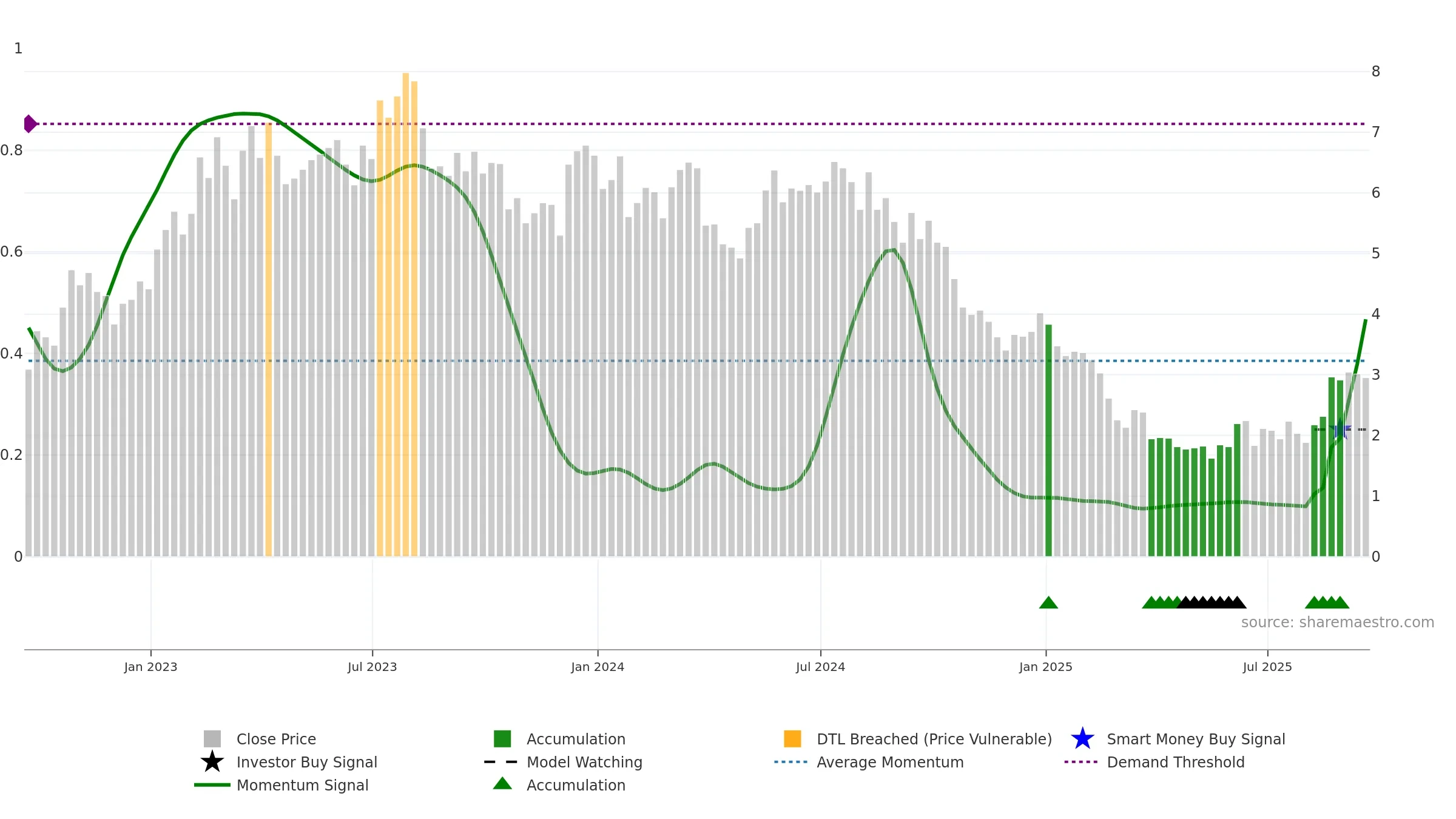Viewport: 1456px width, 819px height.
Task: Select the Jul 2023 axis label
Action: [x=372, y=667]
